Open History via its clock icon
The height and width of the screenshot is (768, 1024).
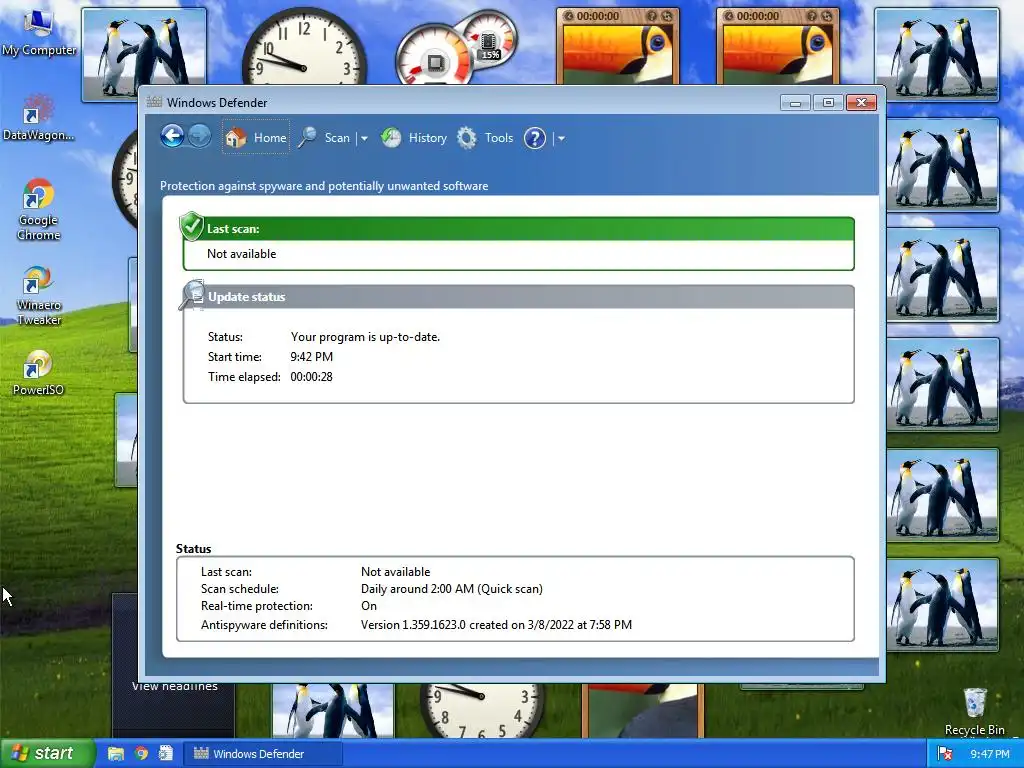[x=391, y=138]
